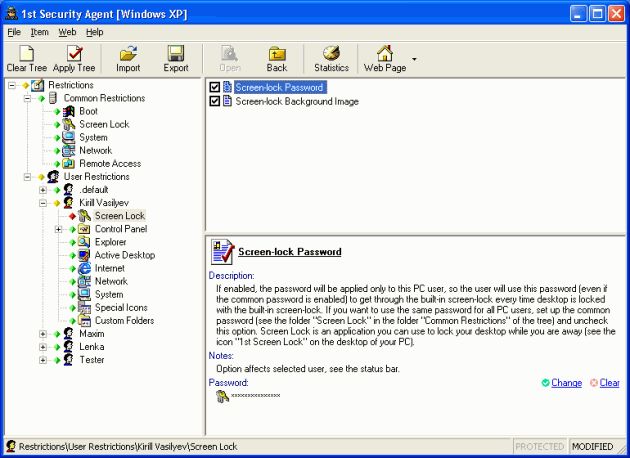Open the Help menu
Screen dimensions: 630x458
point(94,32)
